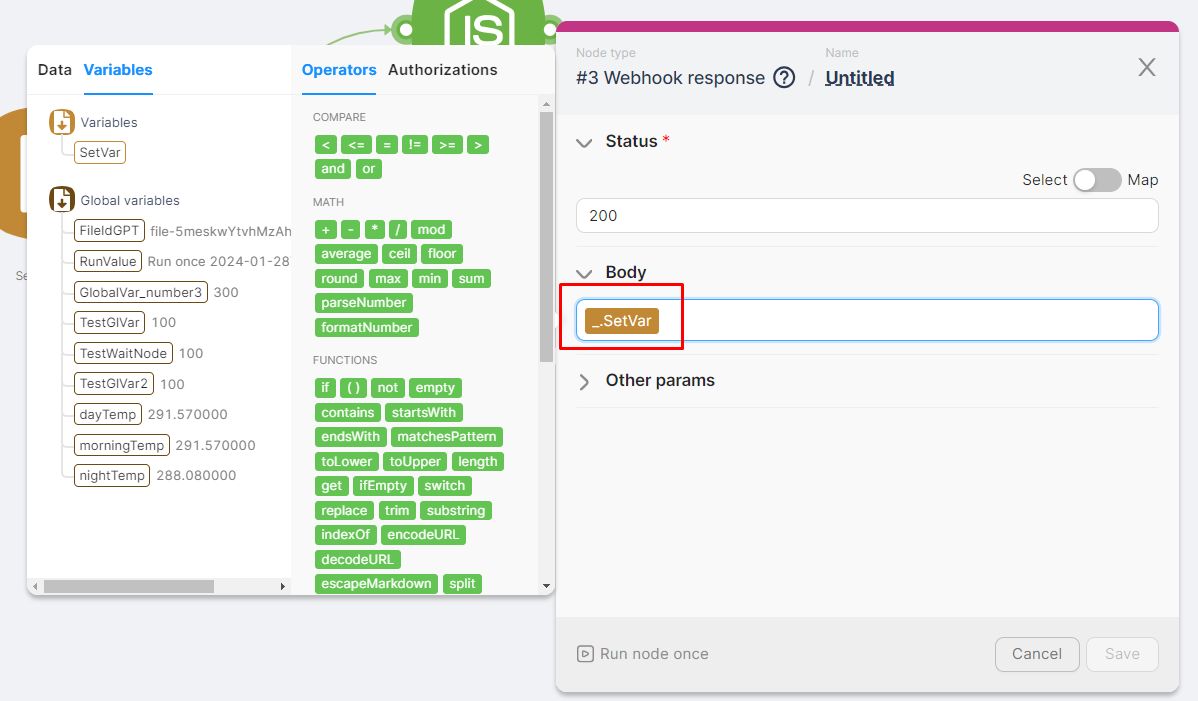The width and height of the screenshot is (1198, 701).
Task: Click the Status field containing 200
Action: (866, 216)
